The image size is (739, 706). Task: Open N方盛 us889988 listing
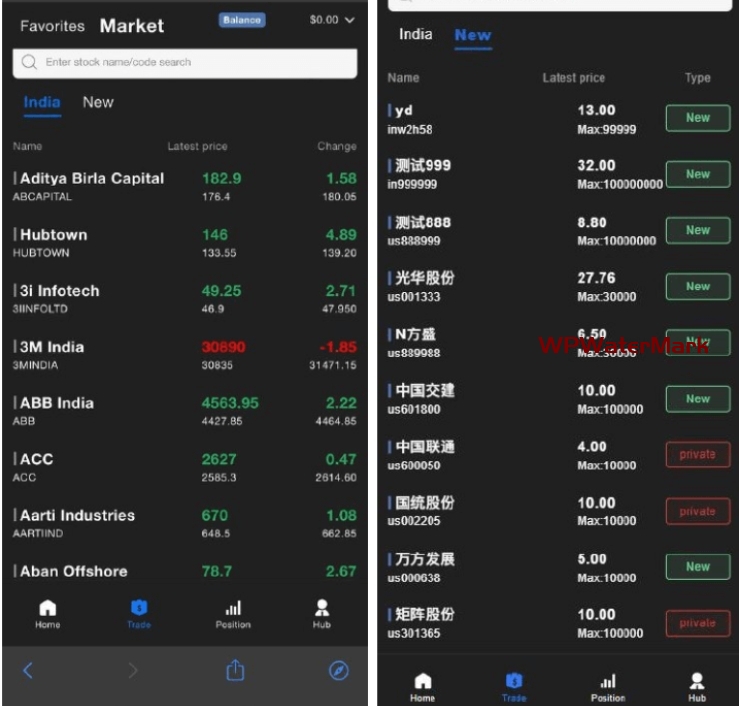coord(558,343)
